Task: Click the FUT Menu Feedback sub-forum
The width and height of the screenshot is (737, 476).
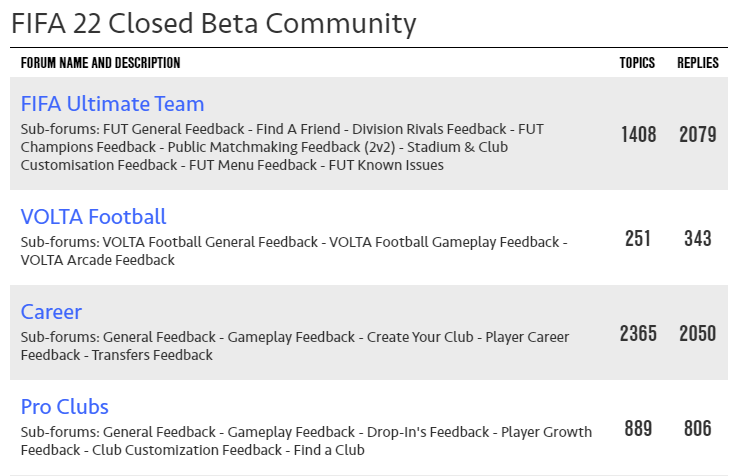Action: (254, 165)
